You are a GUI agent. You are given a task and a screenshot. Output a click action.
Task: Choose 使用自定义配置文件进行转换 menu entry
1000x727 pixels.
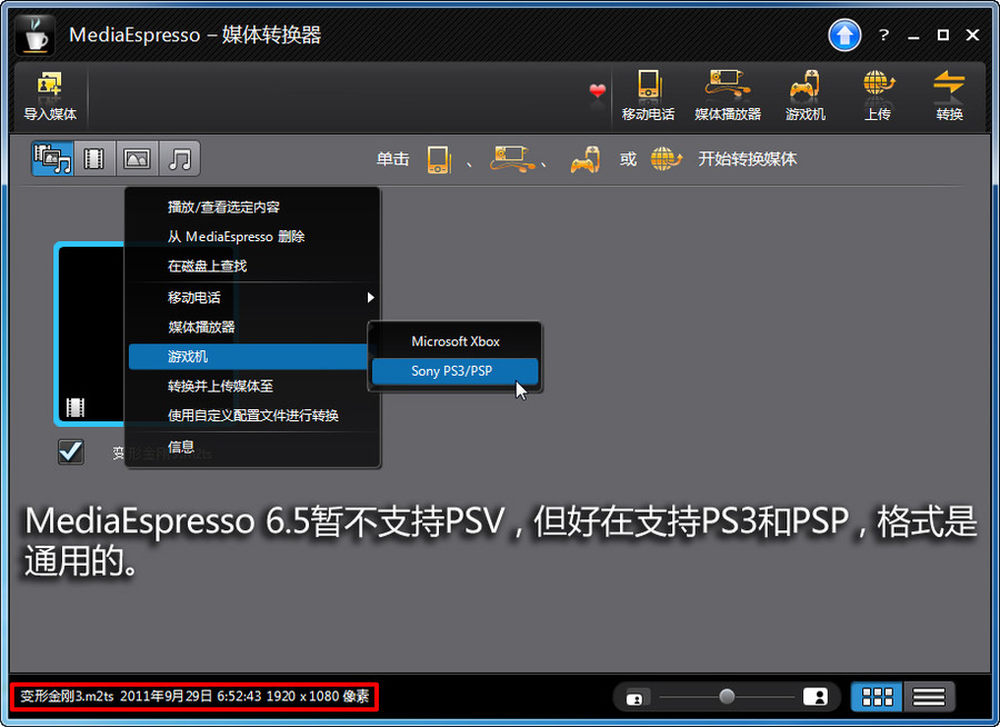[x=253, y=415]
